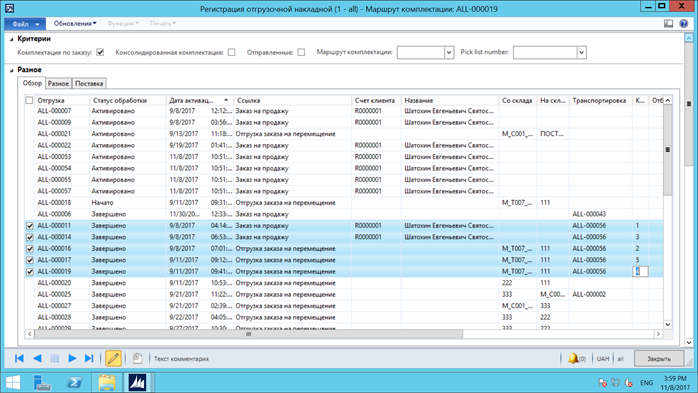Viewport: 698px width, 393px height.
Task: Go to next record arrow
Action: 72,358
